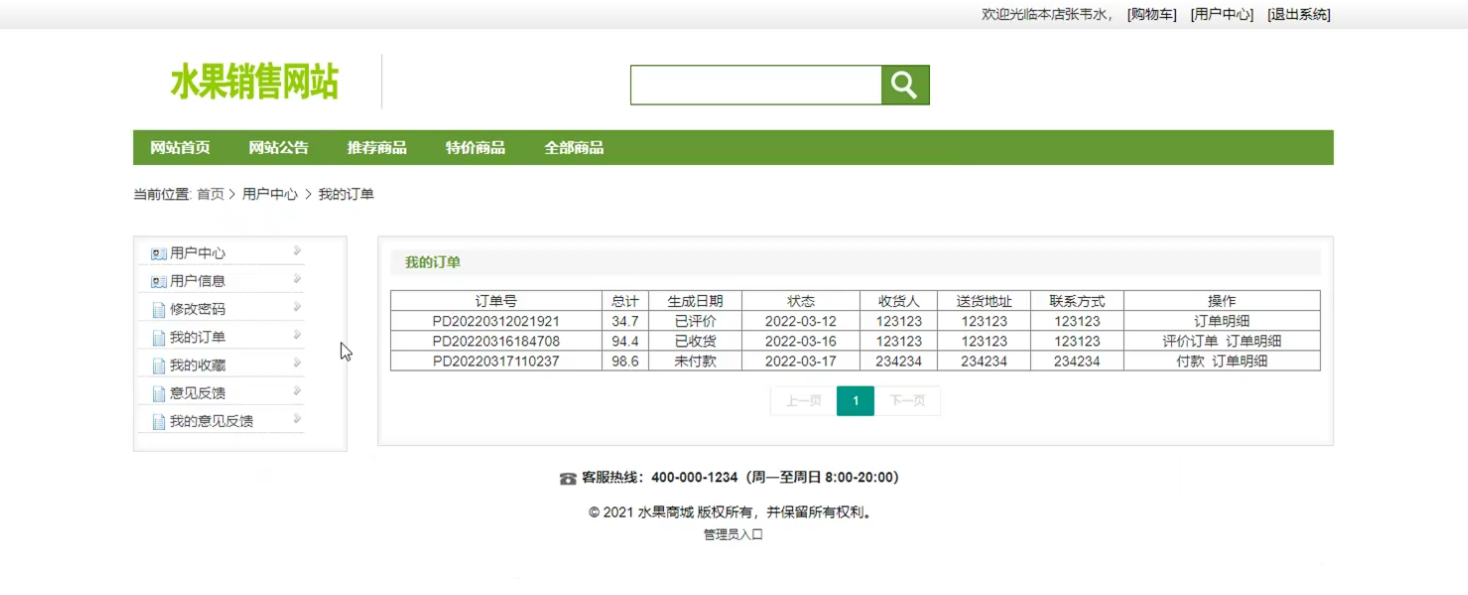Screen dimensions: 1468x595
Task: Click the 未付款 cell
Action: (x=695, y=362)
